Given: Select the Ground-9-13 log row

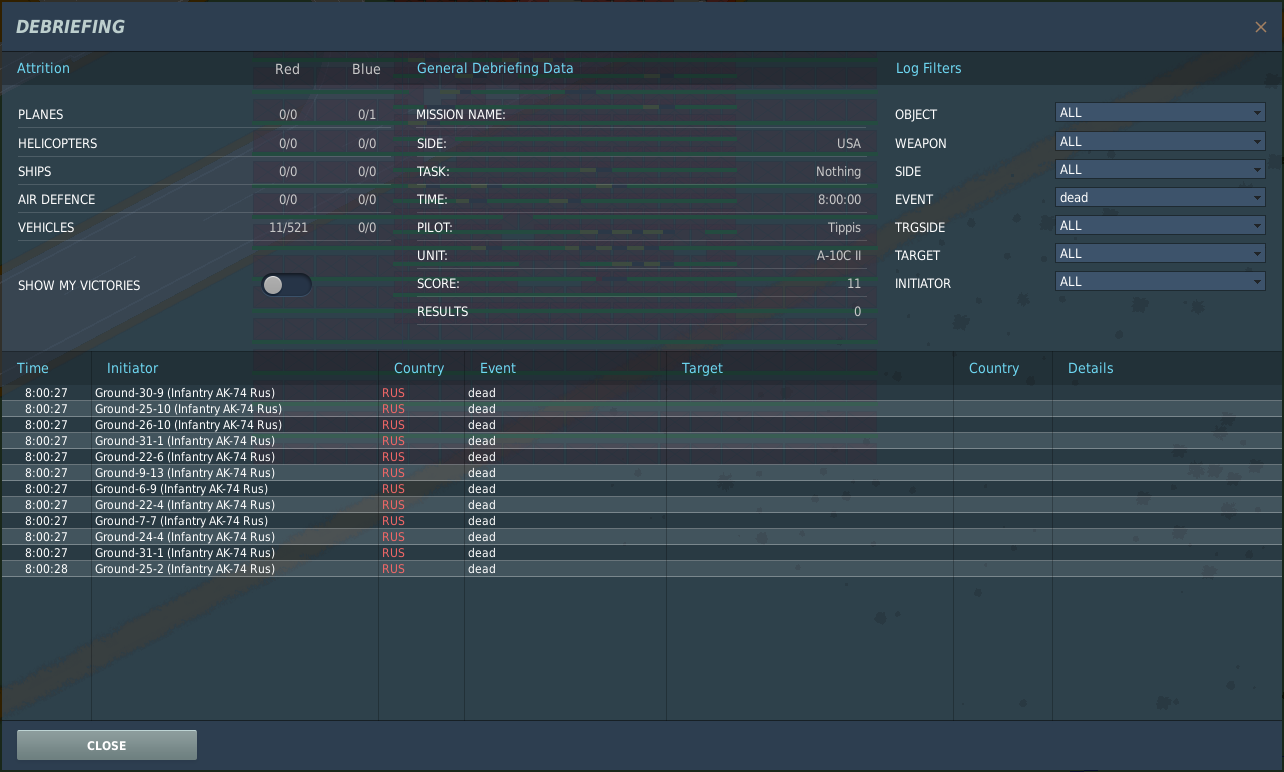Looking at the screenshot, I should pos(642,473).
